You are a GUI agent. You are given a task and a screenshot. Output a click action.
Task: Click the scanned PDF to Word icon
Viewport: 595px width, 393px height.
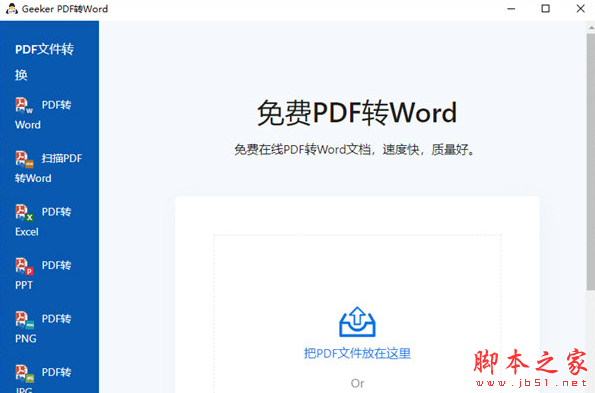(x=24, y=159)
